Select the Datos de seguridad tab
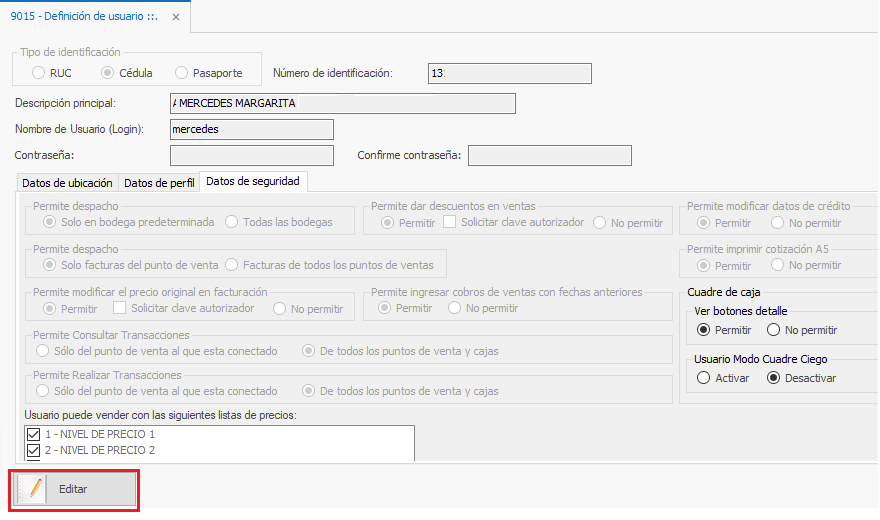880x520 pixels. [252, 182]
